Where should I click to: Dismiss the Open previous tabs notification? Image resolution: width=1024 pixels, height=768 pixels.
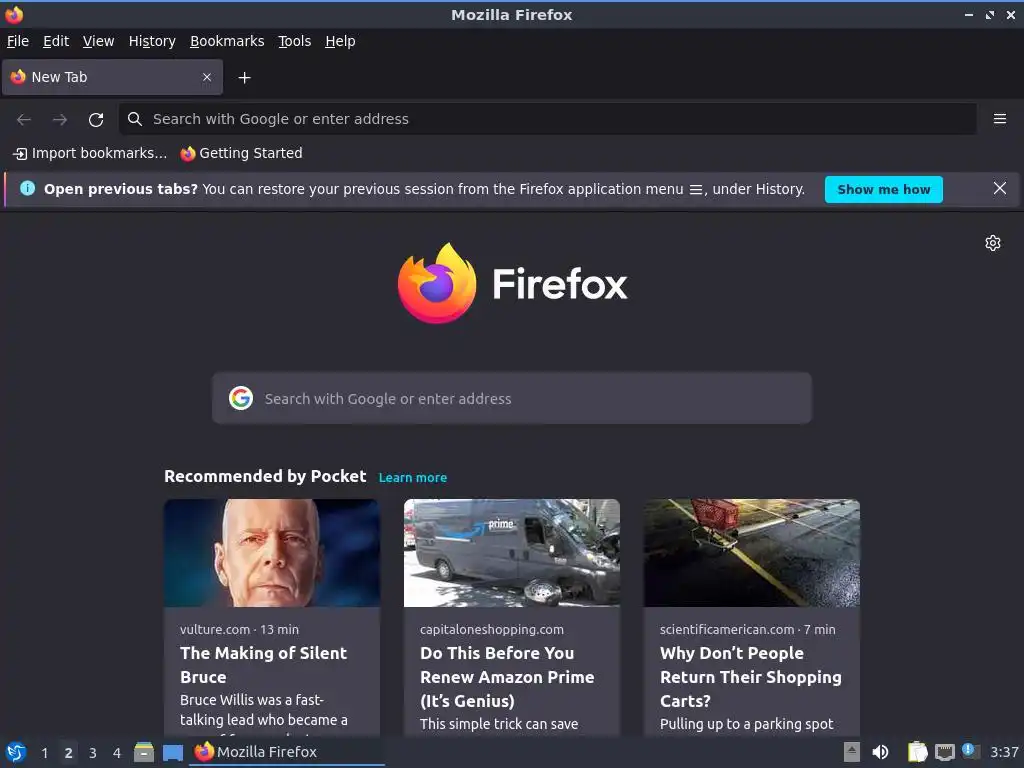999,189
